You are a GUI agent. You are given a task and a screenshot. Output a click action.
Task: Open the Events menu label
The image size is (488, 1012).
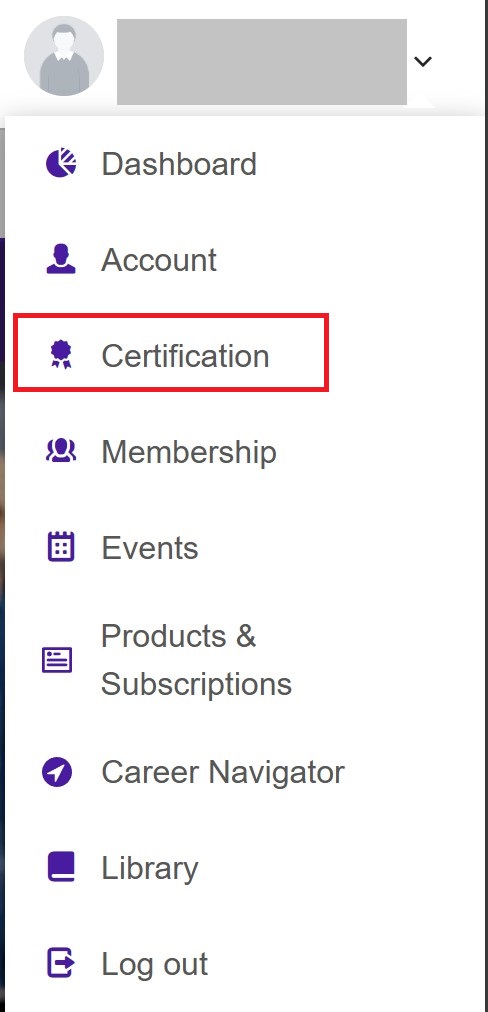[150, 548]
